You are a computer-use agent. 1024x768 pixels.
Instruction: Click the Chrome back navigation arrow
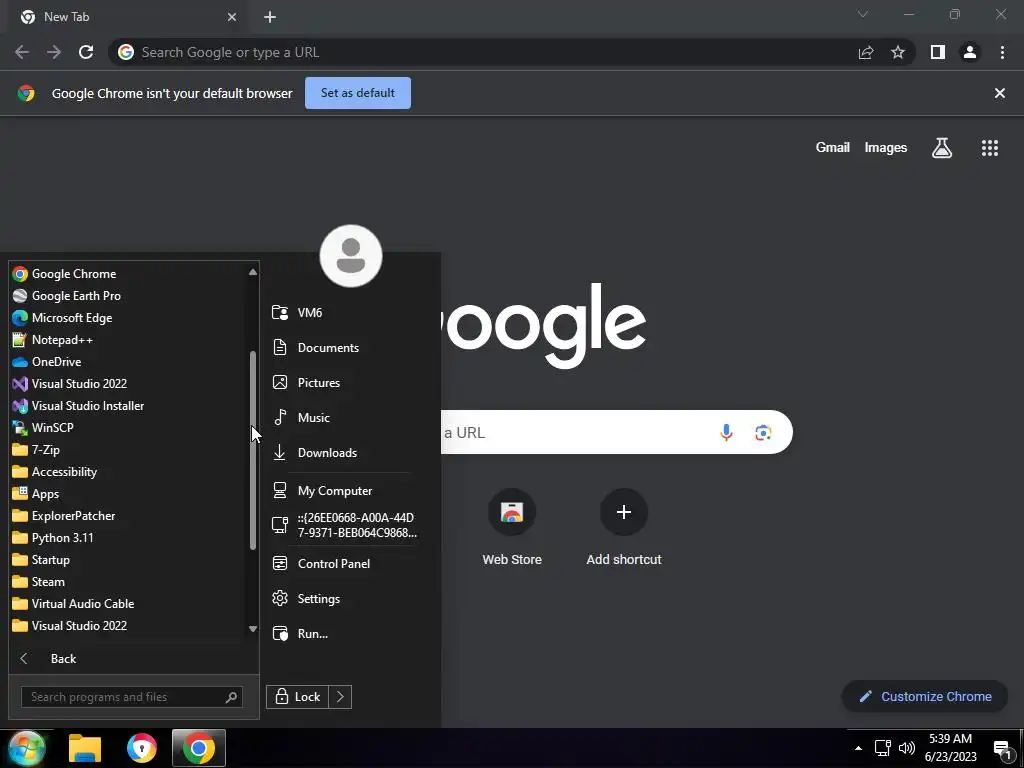coord(22,52)
